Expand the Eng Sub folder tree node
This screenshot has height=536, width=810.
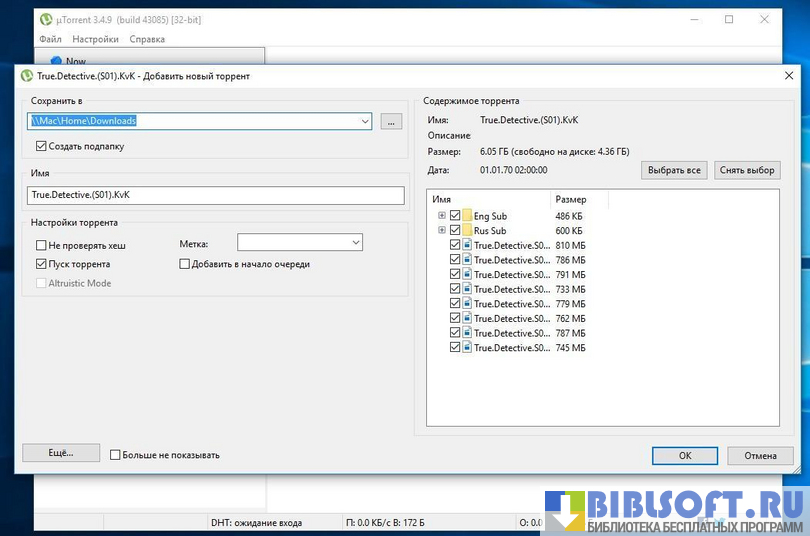point(442,216)
